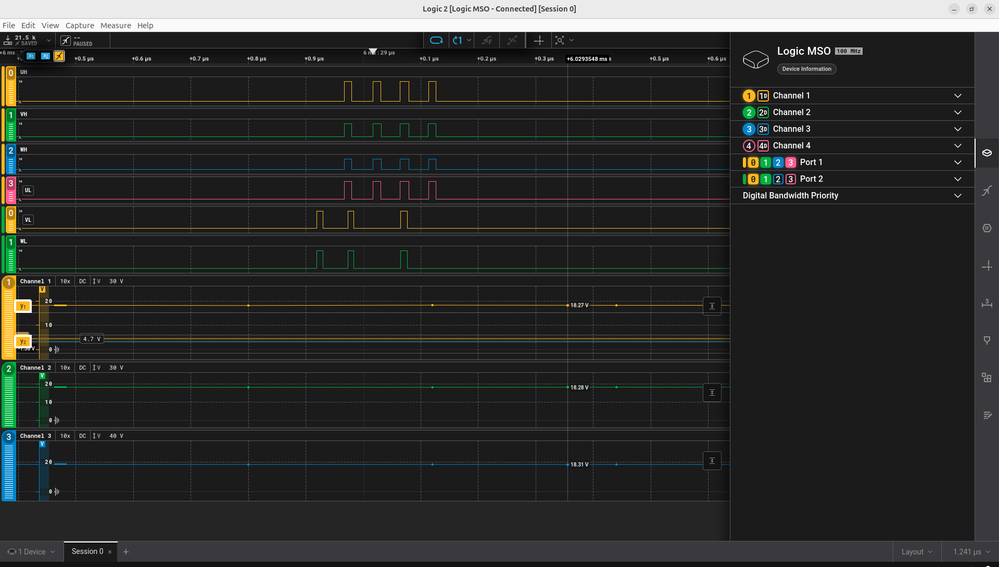Select the Y2 cursor handle on Channel 1

point(22,341)
